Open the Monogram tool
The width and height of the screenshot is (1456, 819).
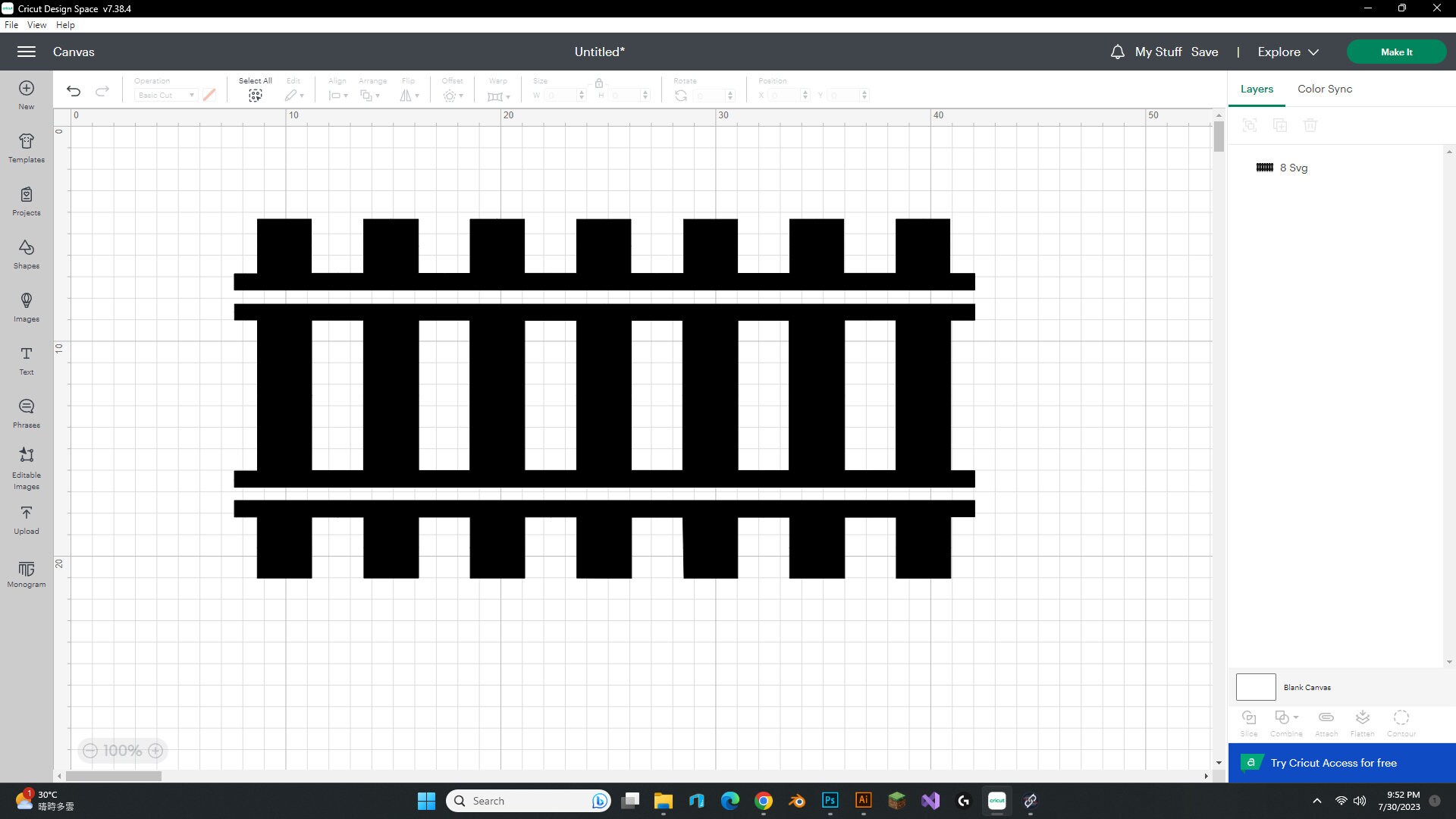pos(26,574)
